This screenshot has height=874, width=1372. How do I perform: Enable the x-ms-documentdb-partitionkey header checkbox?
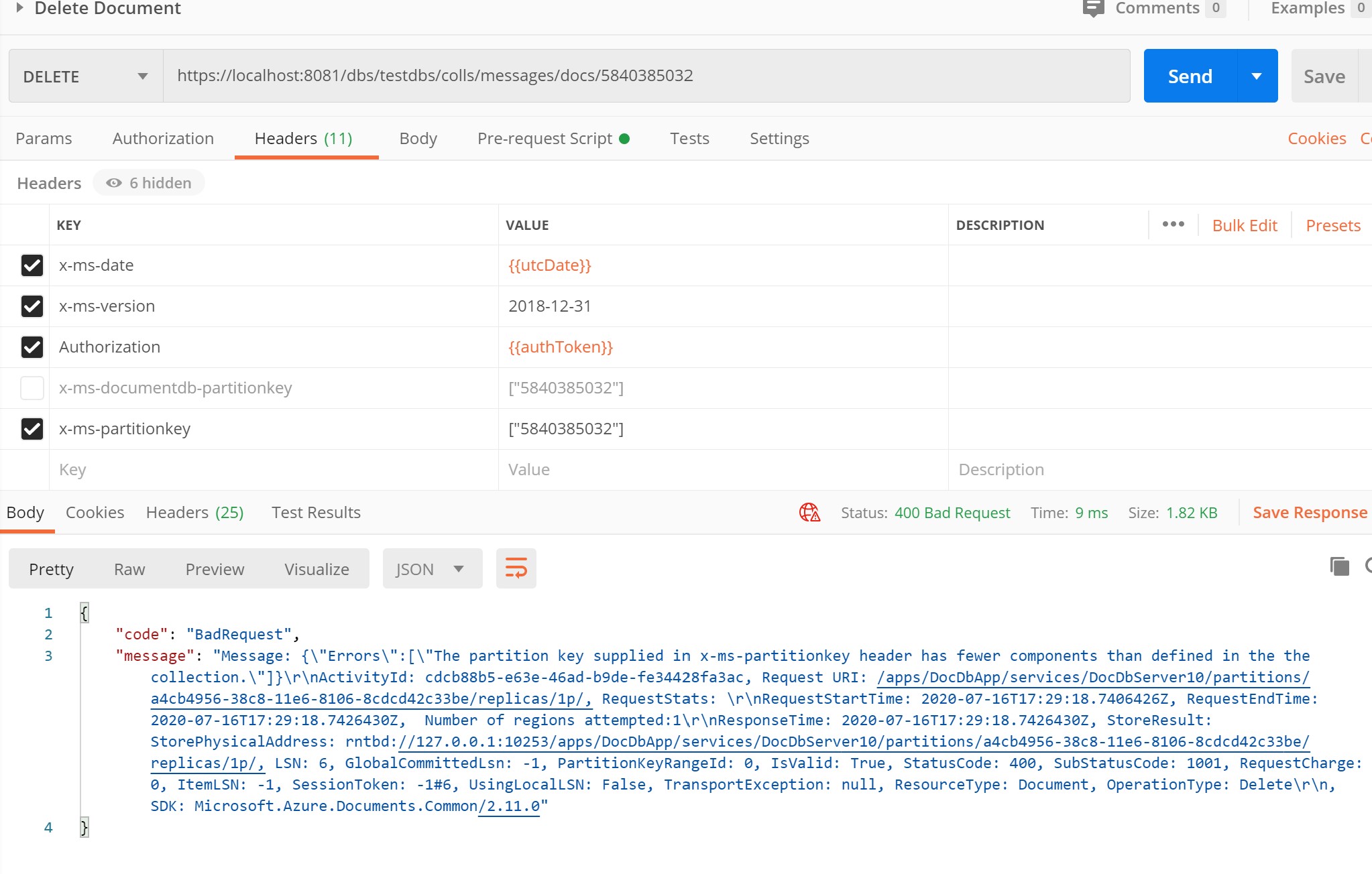click(x=32, y=388)
